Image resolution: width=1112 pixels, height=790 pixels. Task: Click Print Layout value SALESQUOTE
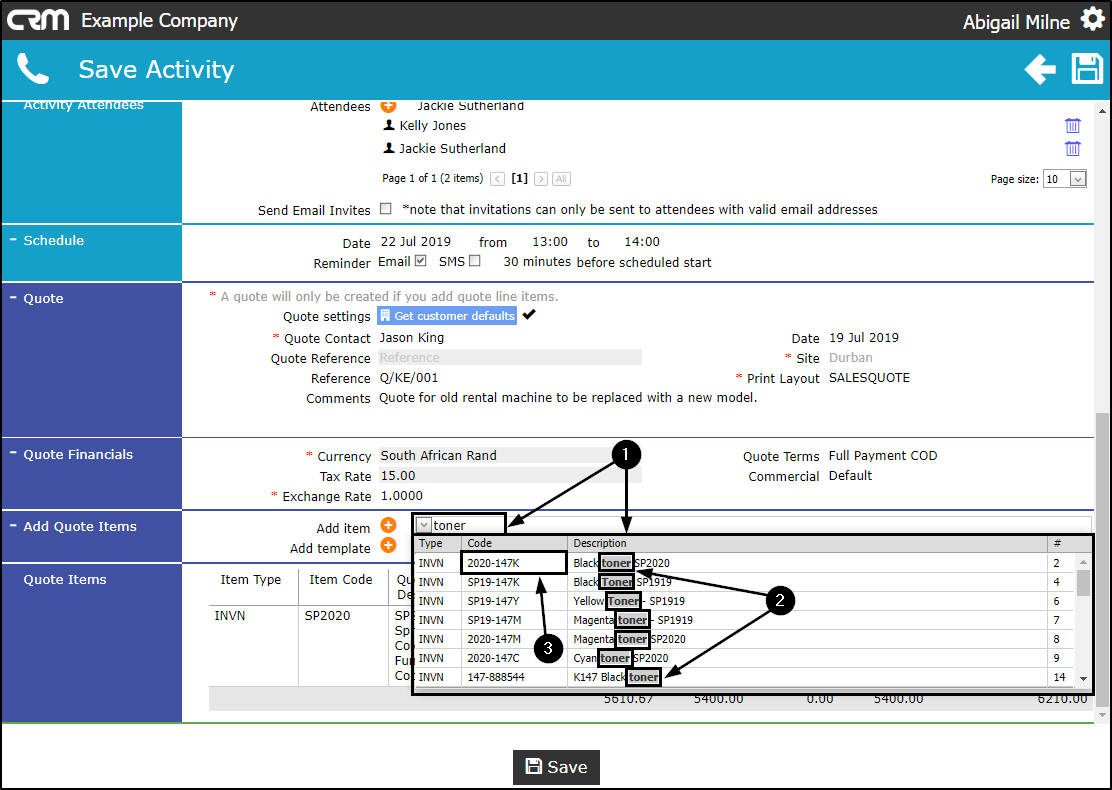[x=869, y=378]
